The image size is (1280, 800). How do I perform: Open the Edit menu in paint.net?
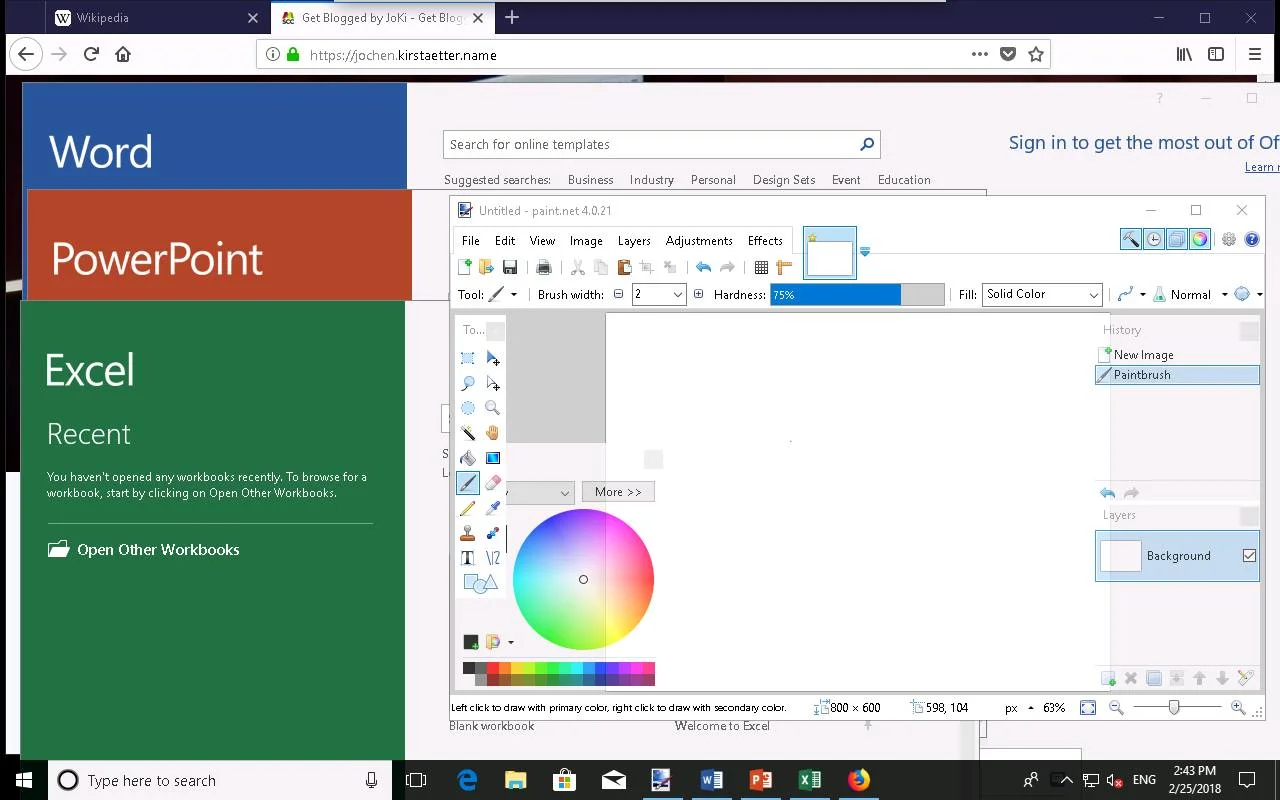[505, 240]
